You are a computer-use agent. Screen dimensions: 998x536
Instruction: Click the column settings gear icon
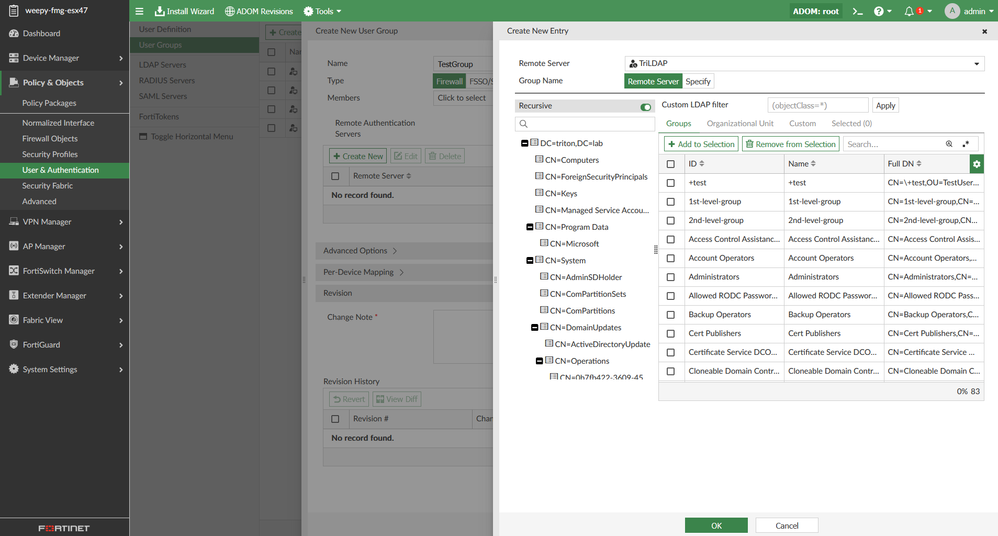tap(976, 164)
